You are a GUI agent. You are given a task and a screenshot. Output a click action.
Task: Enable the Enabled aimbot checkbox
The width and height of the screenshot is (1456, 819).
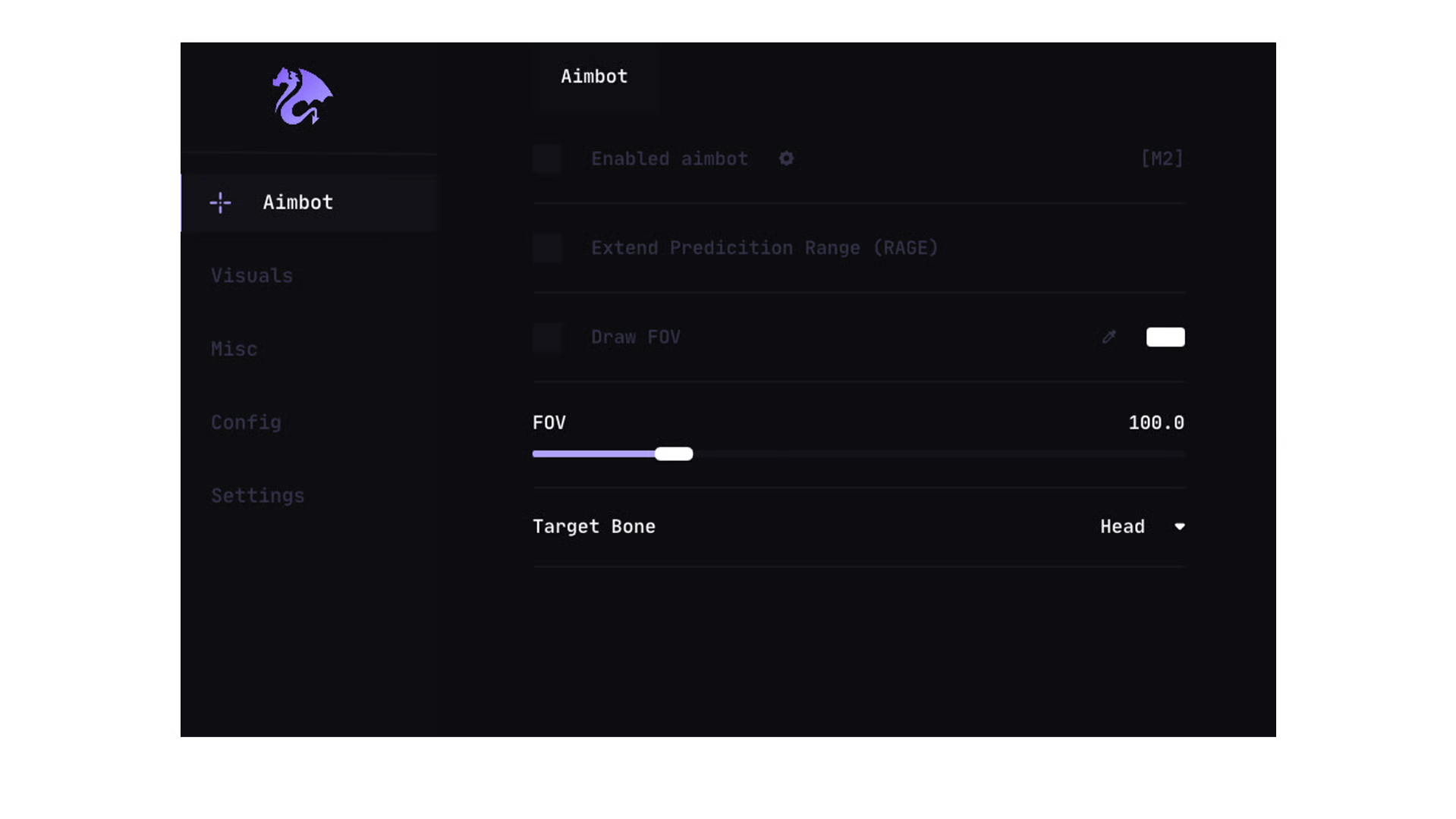click(547, 159)
